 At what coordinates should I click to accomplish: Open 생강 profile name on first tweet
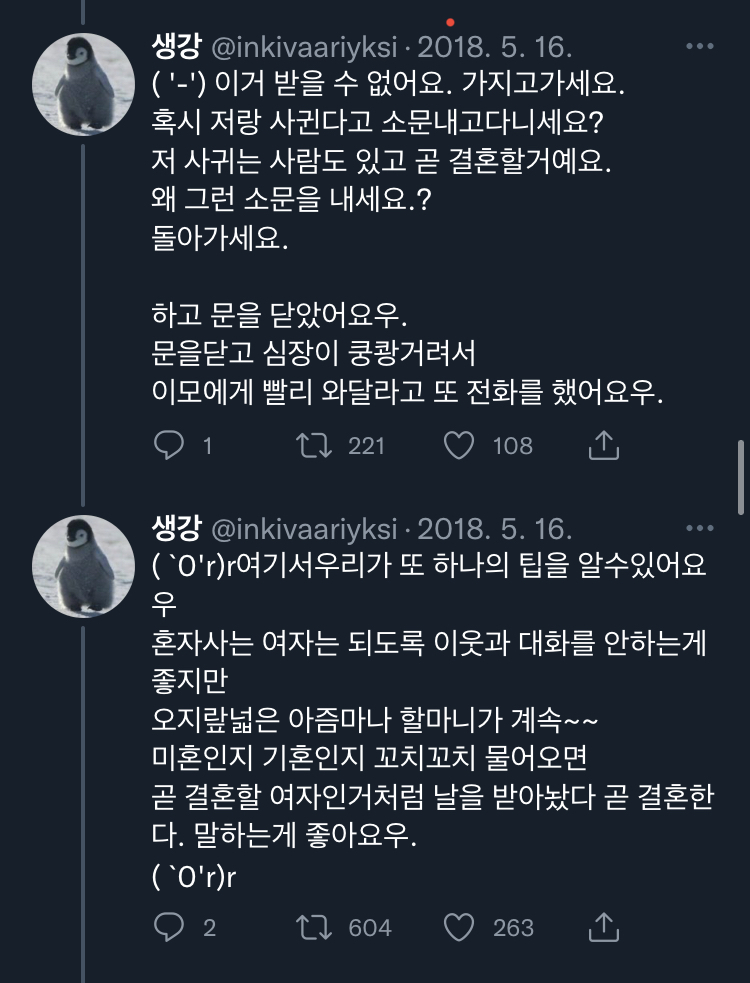click(x=177, y=47)
